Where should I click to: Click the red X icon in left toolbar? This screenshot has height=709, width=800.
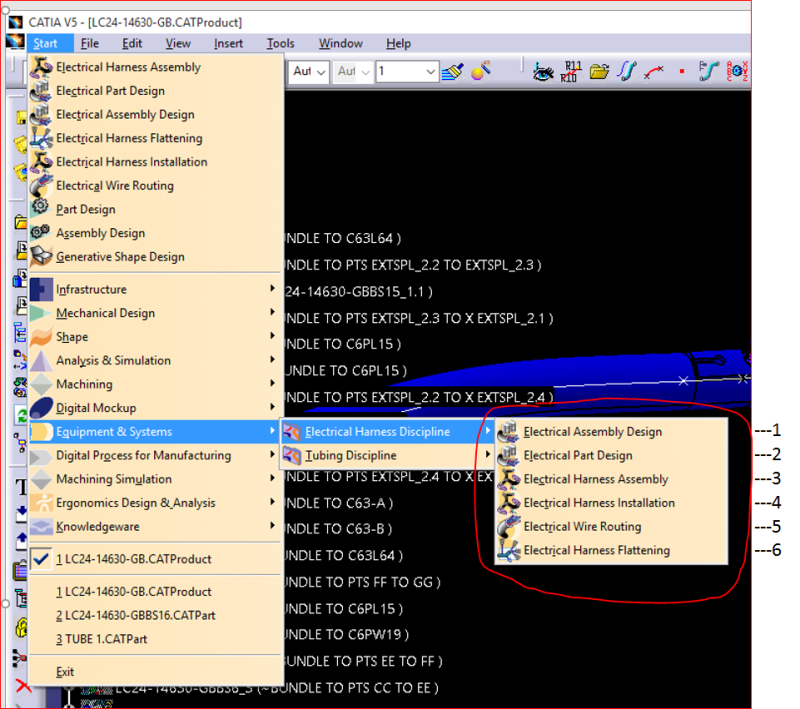coord(22,686)
